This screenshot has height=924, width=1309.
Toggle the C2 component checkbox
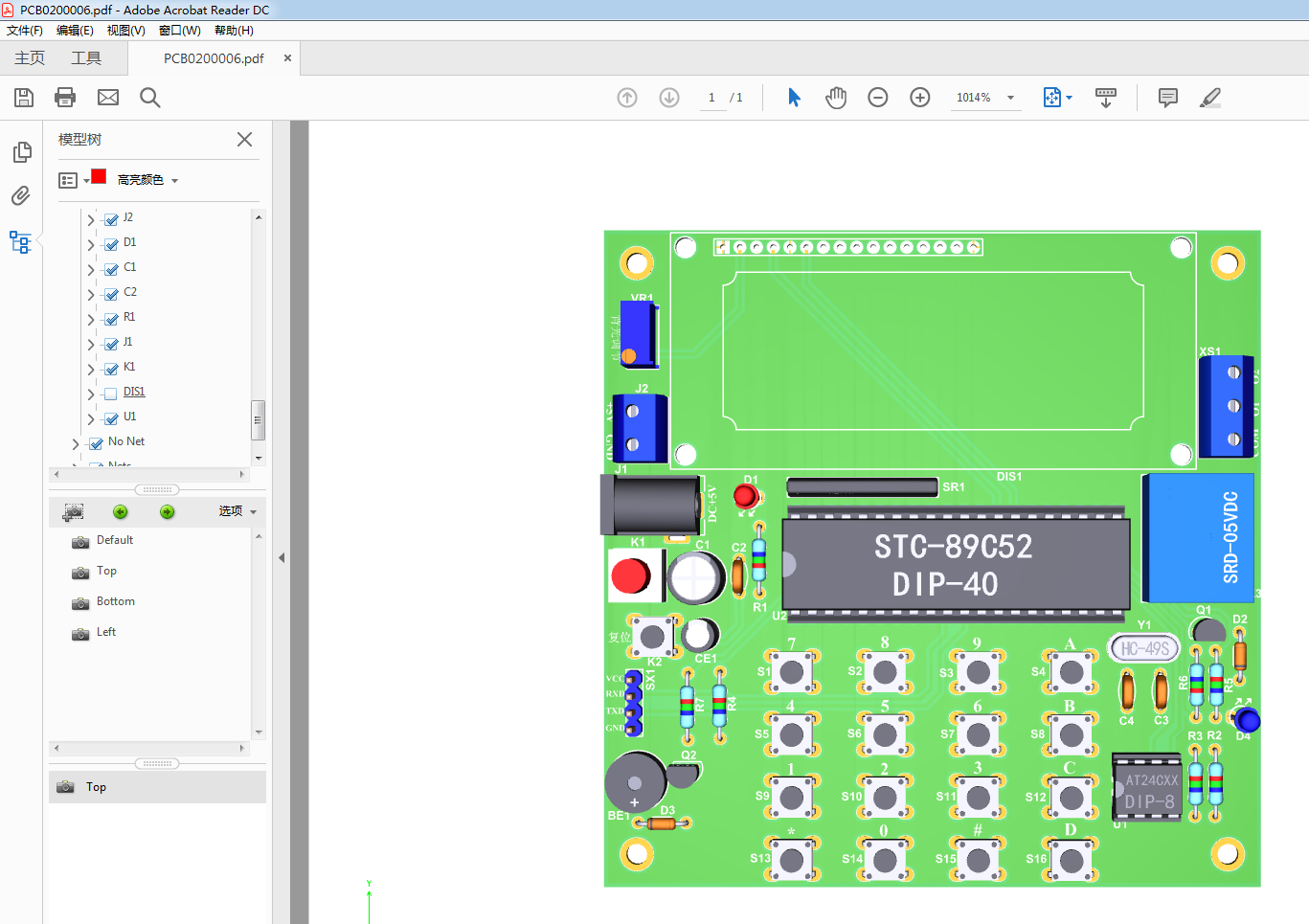pos(111,294)
